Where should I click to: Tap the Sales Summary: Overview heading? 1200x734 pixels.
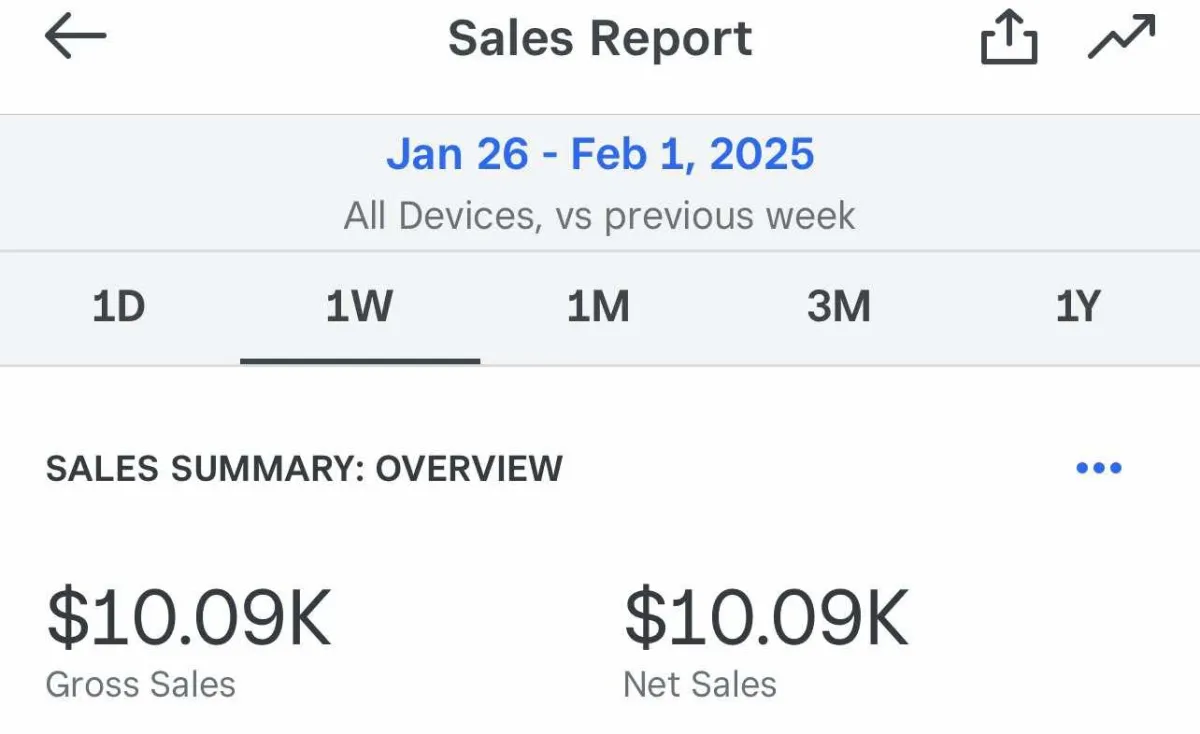click(x=304, y=468)
